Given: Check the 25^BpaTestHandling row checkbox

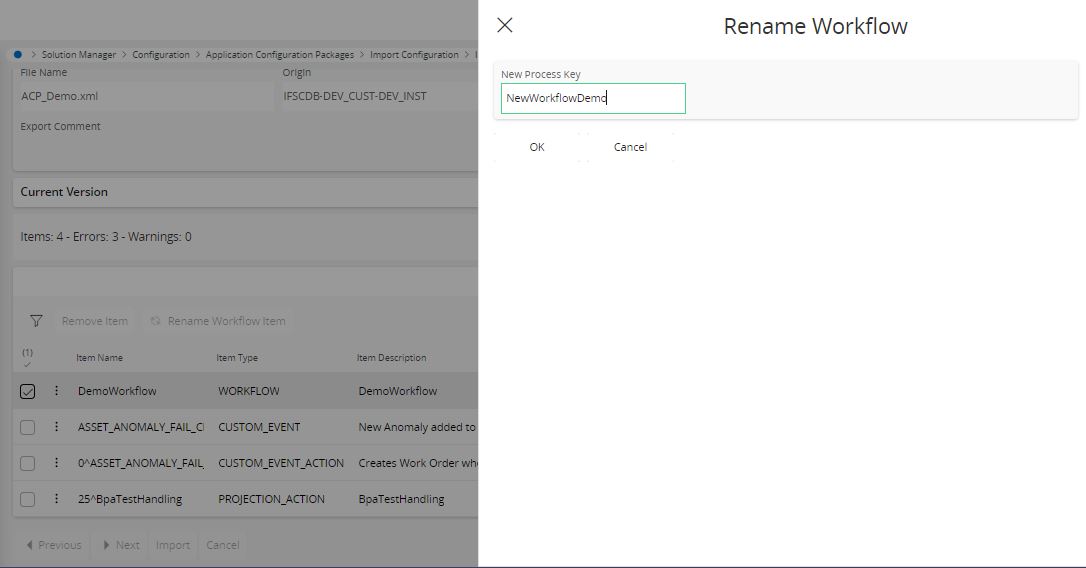Looking at the screenshot, I should (x=28, y=499).
